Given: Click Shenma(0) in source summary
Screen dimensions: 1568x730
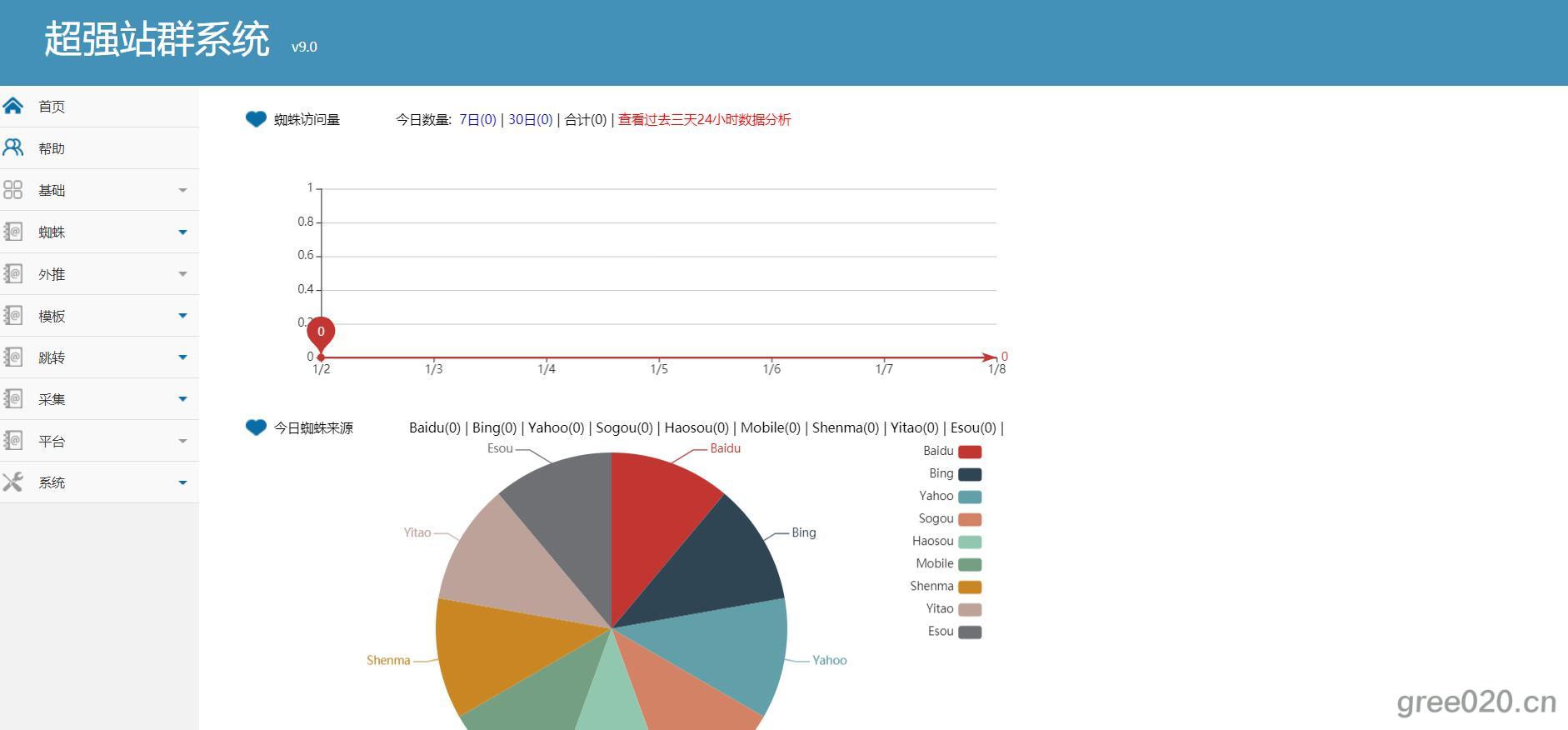Looking at the screenshot, I should coord(846,427).
